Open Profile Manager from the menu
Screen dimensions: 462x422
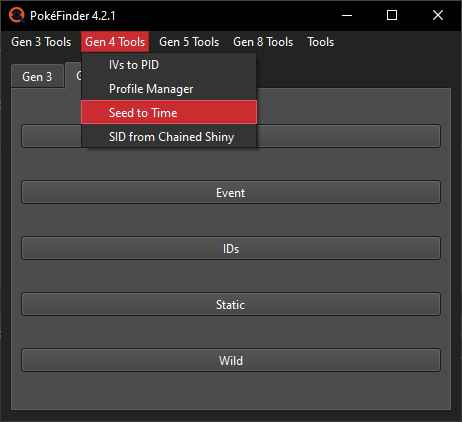169,89
